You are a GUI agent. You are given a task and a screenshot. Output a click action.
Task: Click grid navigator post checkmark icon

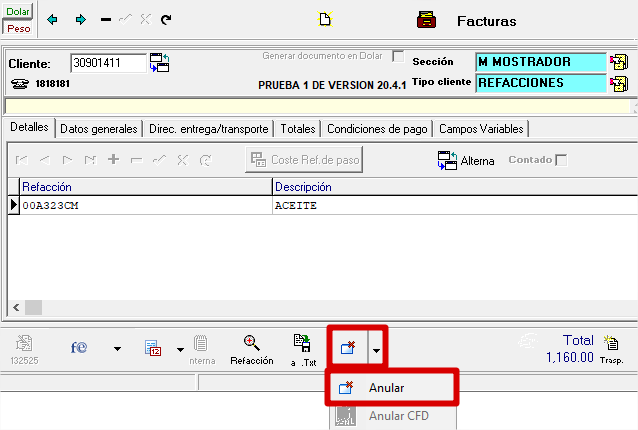tap(160, 160)
